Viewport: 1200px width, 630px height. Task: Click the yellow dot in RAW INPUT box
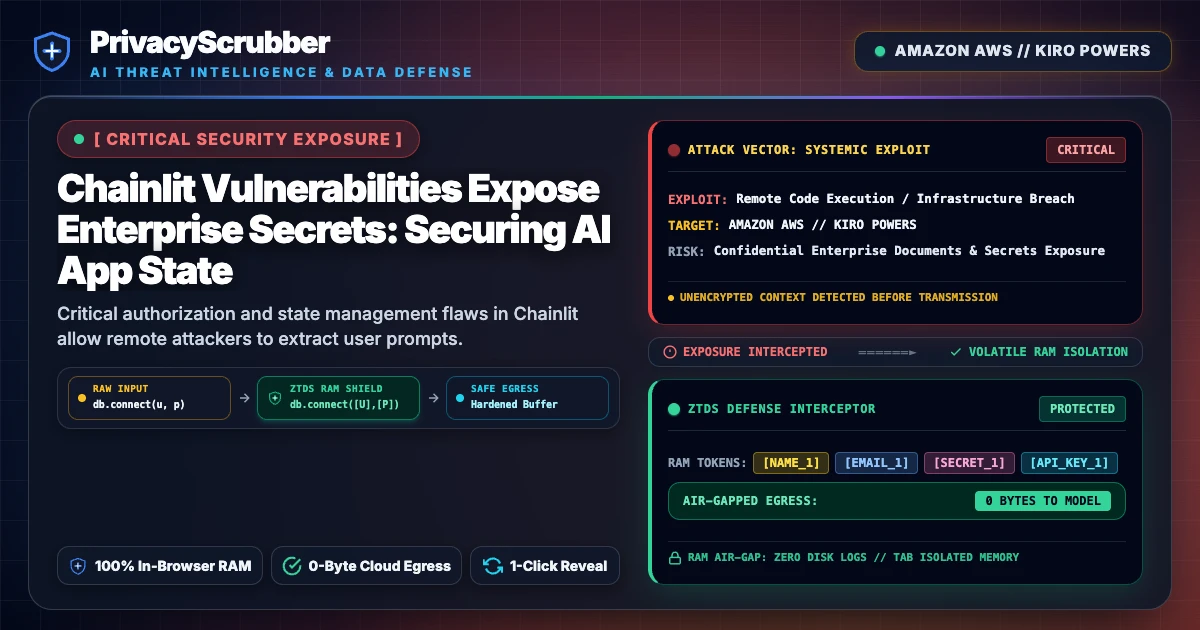(x=82, y=397)
